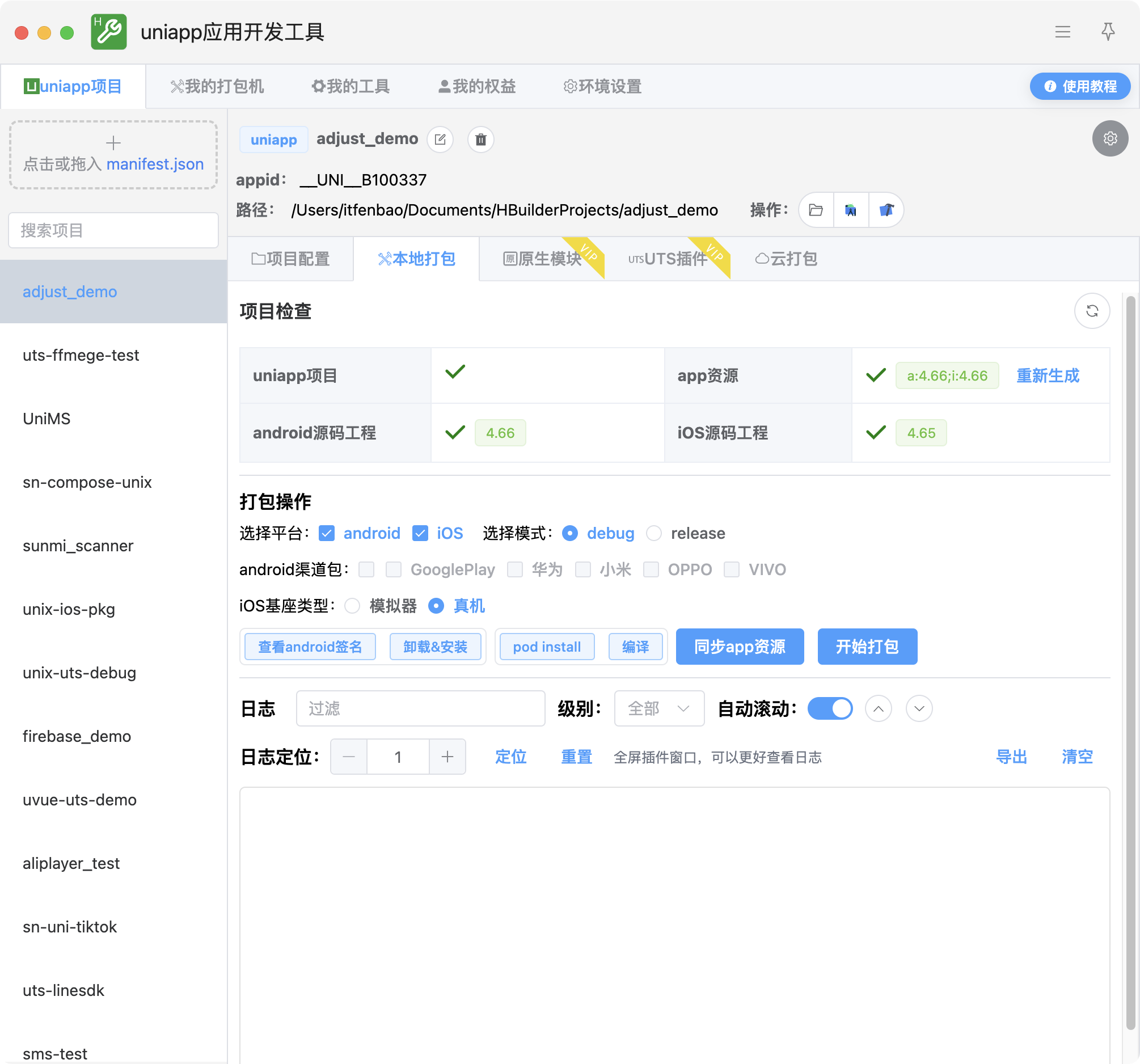Screen dimensions: 1140x1064
Task: Open 环境设置 tab
Action: click(x=602, y=87)
